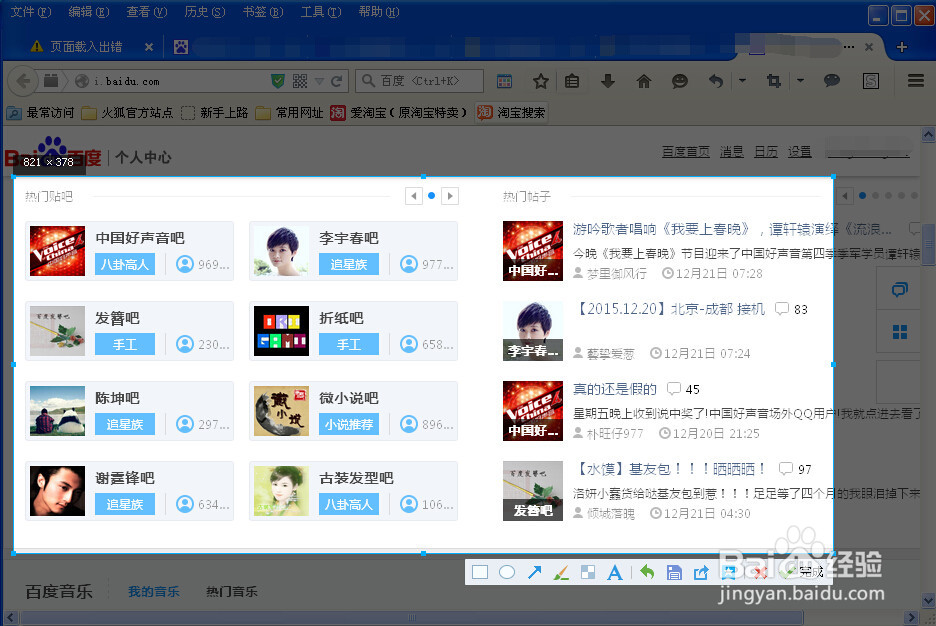Open 中国好声音吧 card
The image size is (936, 626).
pos(130,251)
